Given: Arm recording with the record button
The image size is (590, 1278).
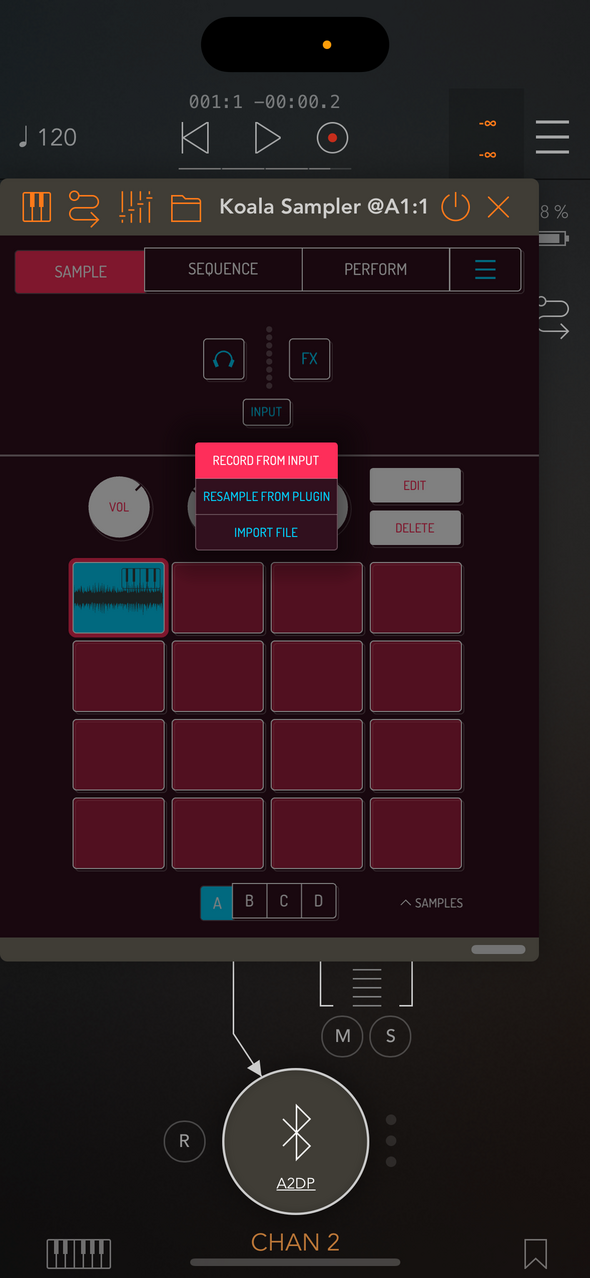Looking at the screenshot, I should (332, 138).
